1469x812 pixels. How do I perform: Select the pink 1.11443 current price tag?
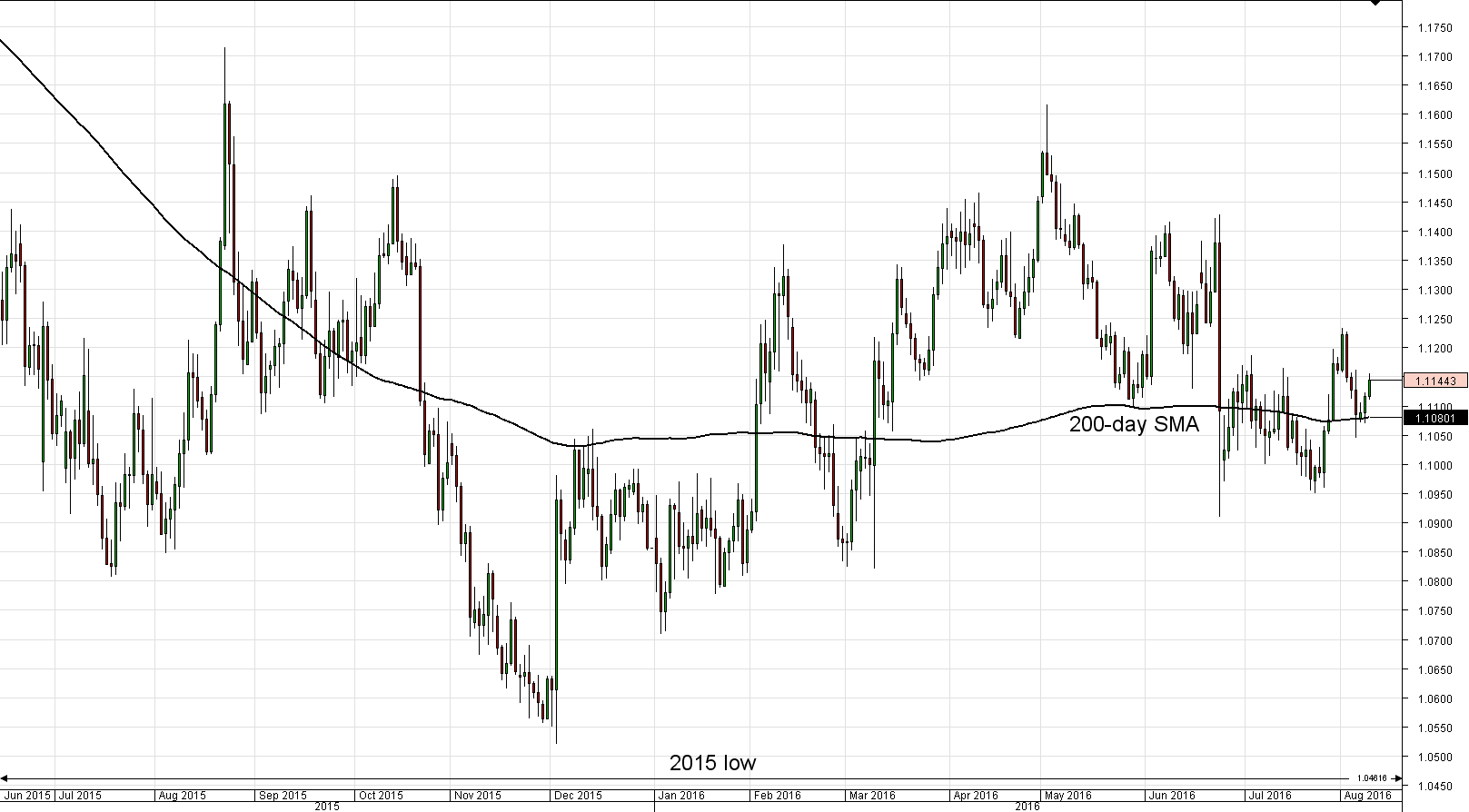1434,380
